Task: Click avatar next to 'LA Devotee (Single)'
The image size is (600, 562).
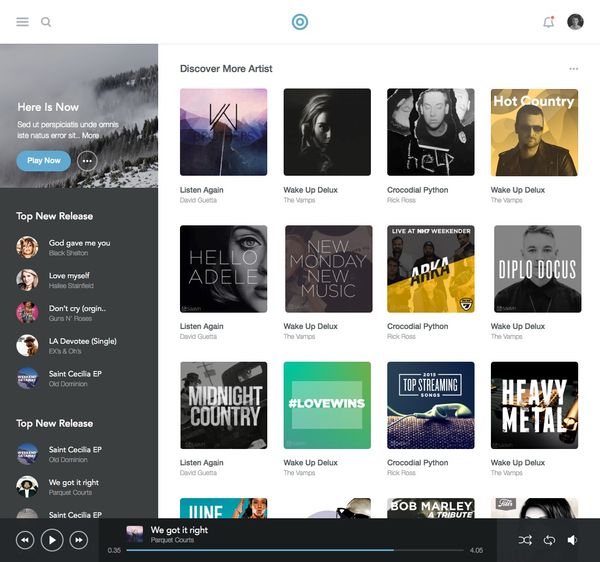Action: coord(27,345)
